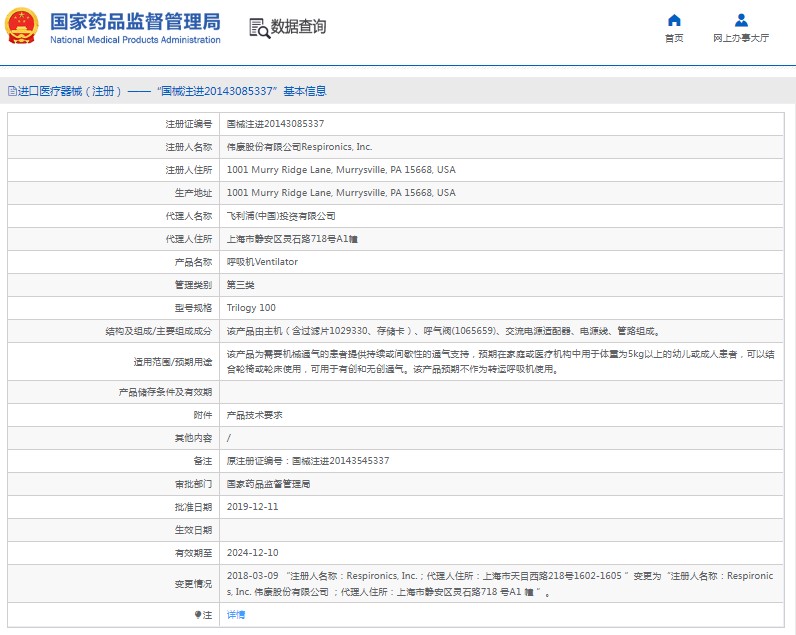Image resolution: width=796 pixels, height=635 pixels.
Task: Select the 结构及组成 description text
Action: (444, 331)
